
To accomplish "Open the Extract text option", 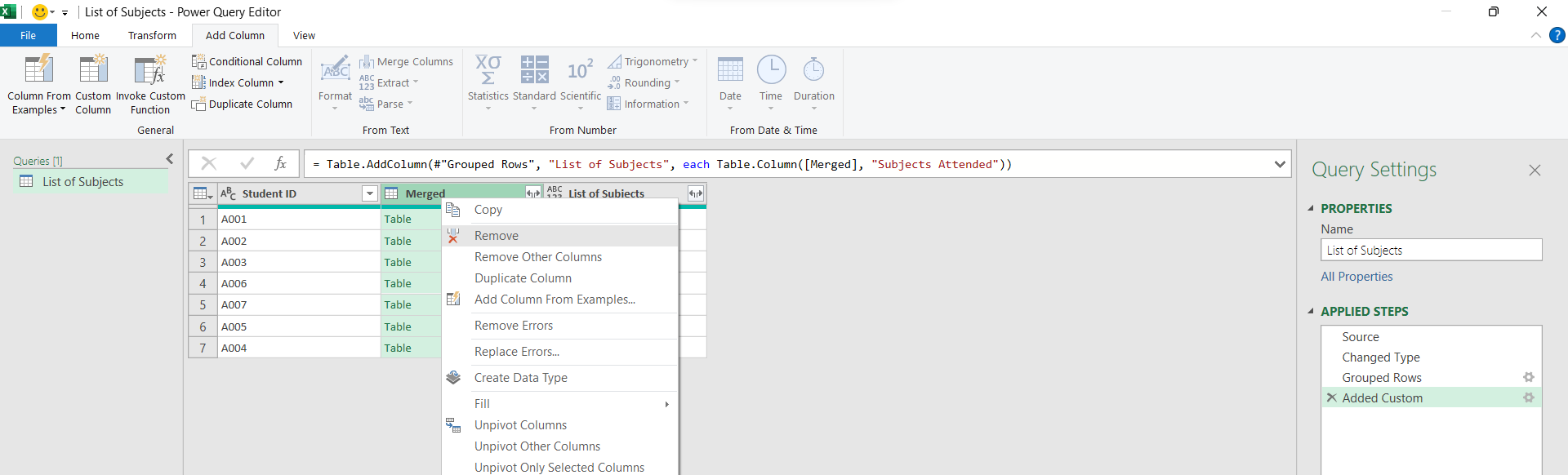I will tap(389, 82).
